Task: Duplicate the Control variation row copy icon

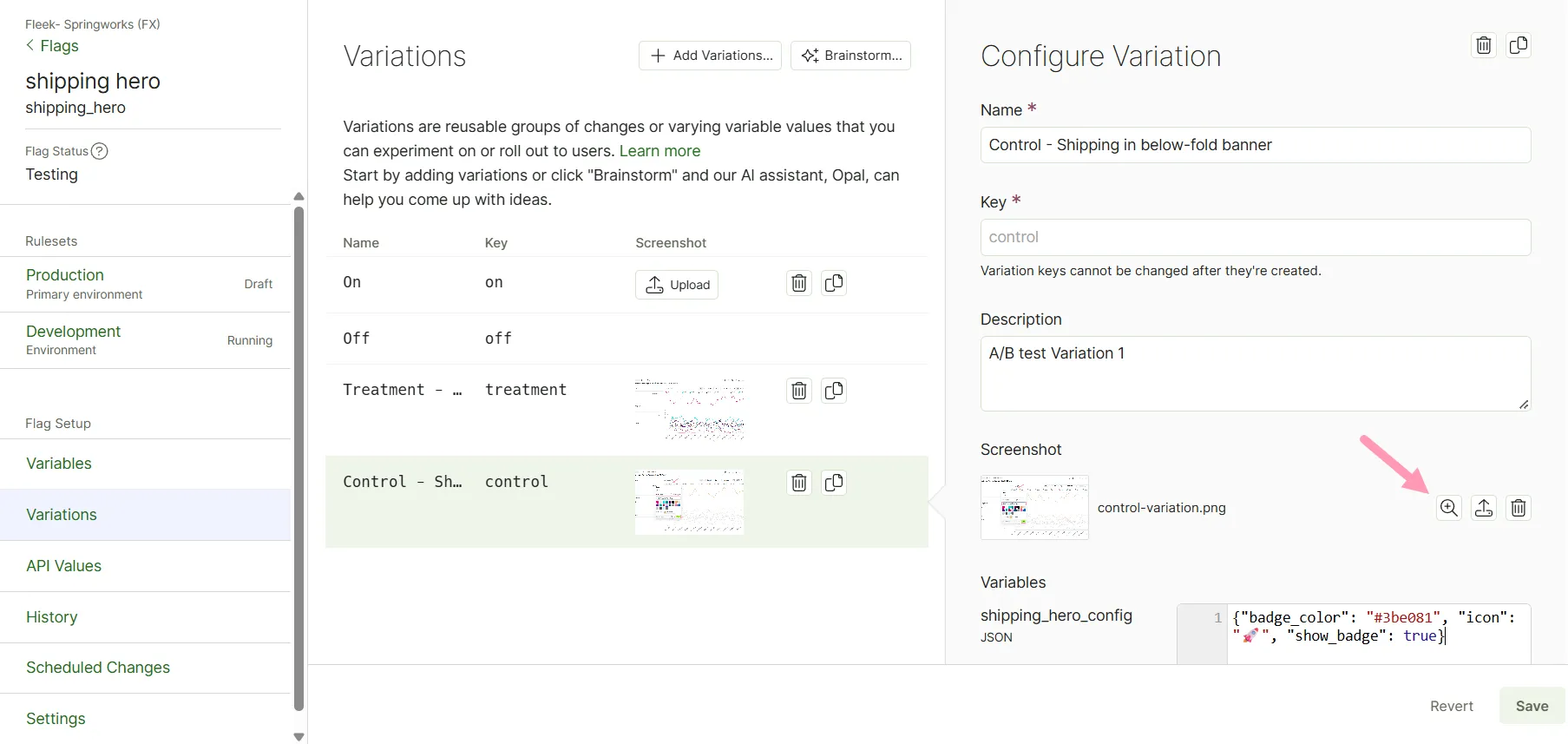Action: (834, 483)
